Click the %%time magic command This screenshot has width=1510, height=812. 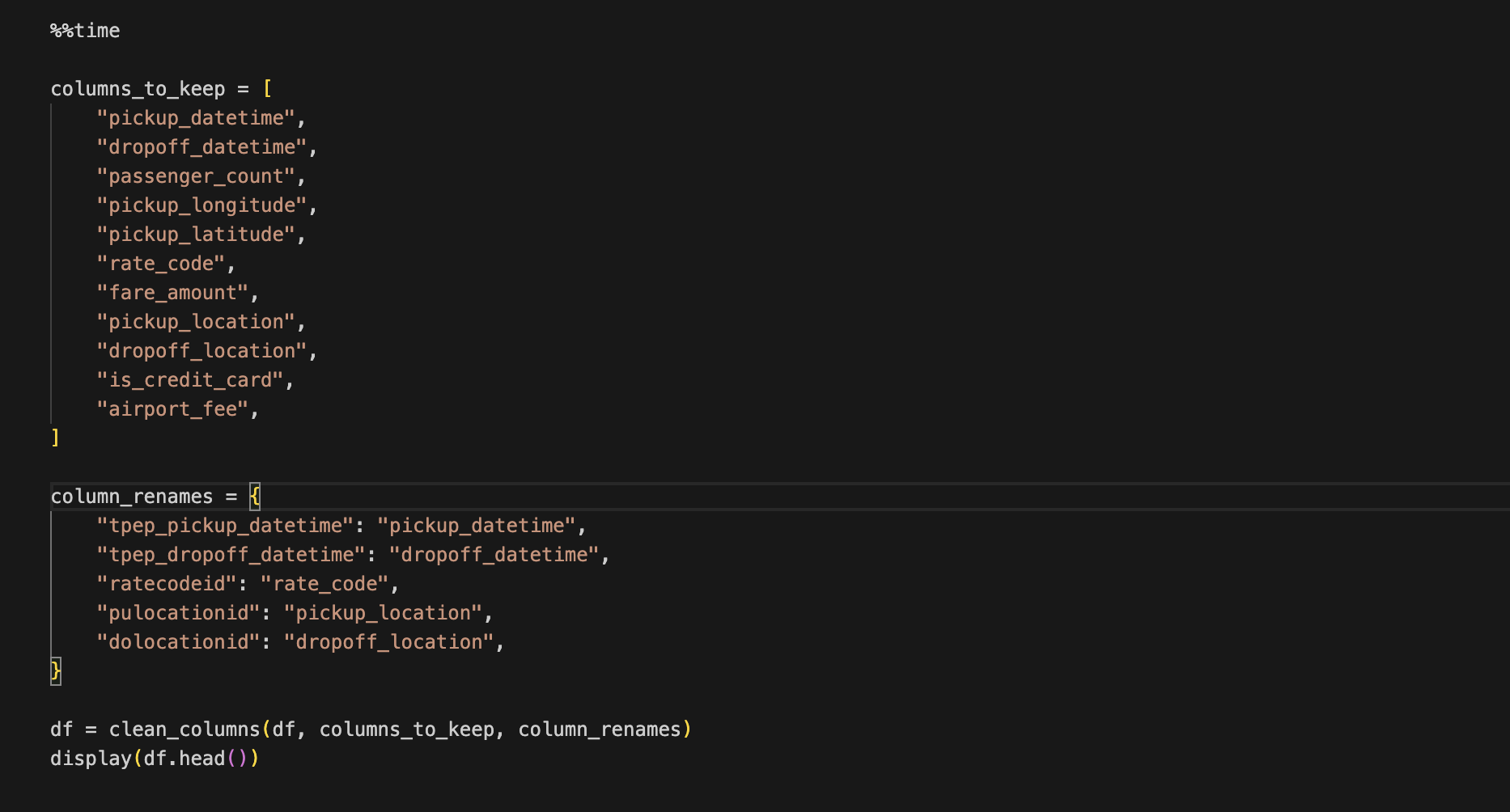(85, 31)
